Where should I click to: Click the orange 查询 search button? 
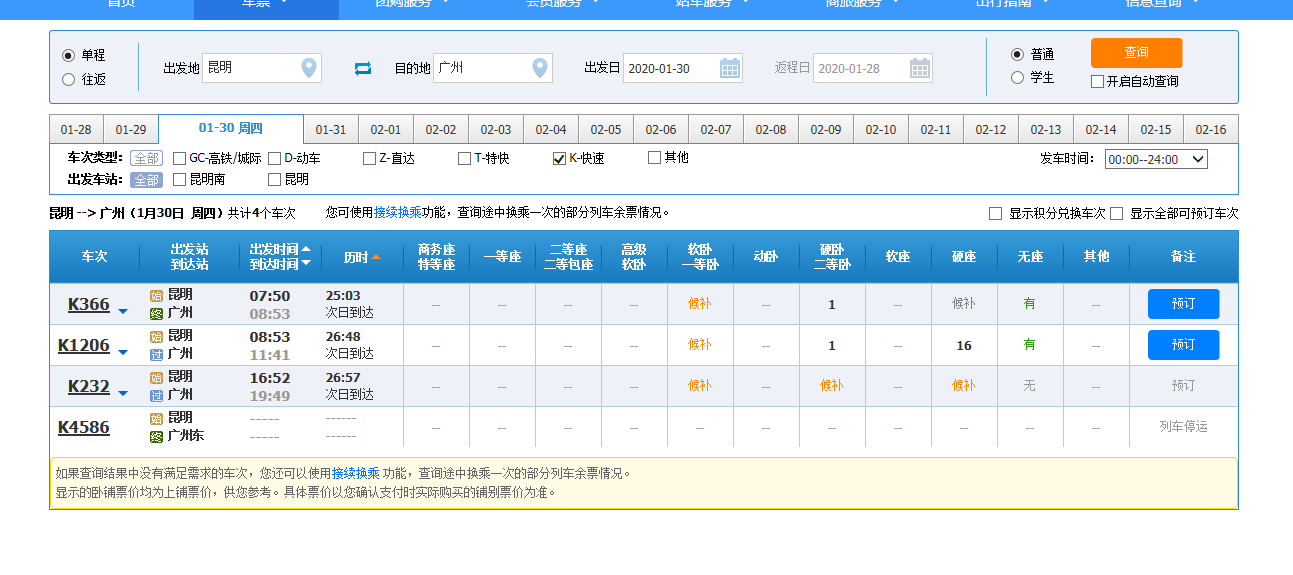[x=1136, y=53]
